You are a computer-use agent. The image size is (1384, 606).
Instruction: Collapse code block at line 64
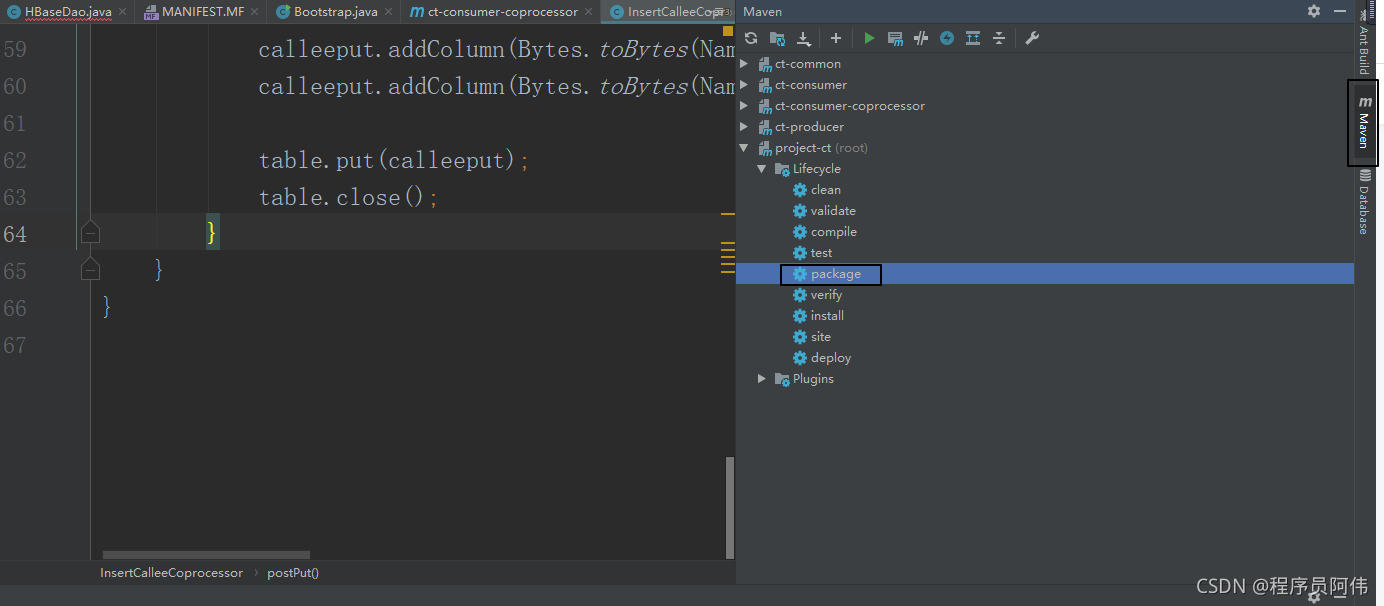(90, 233)
